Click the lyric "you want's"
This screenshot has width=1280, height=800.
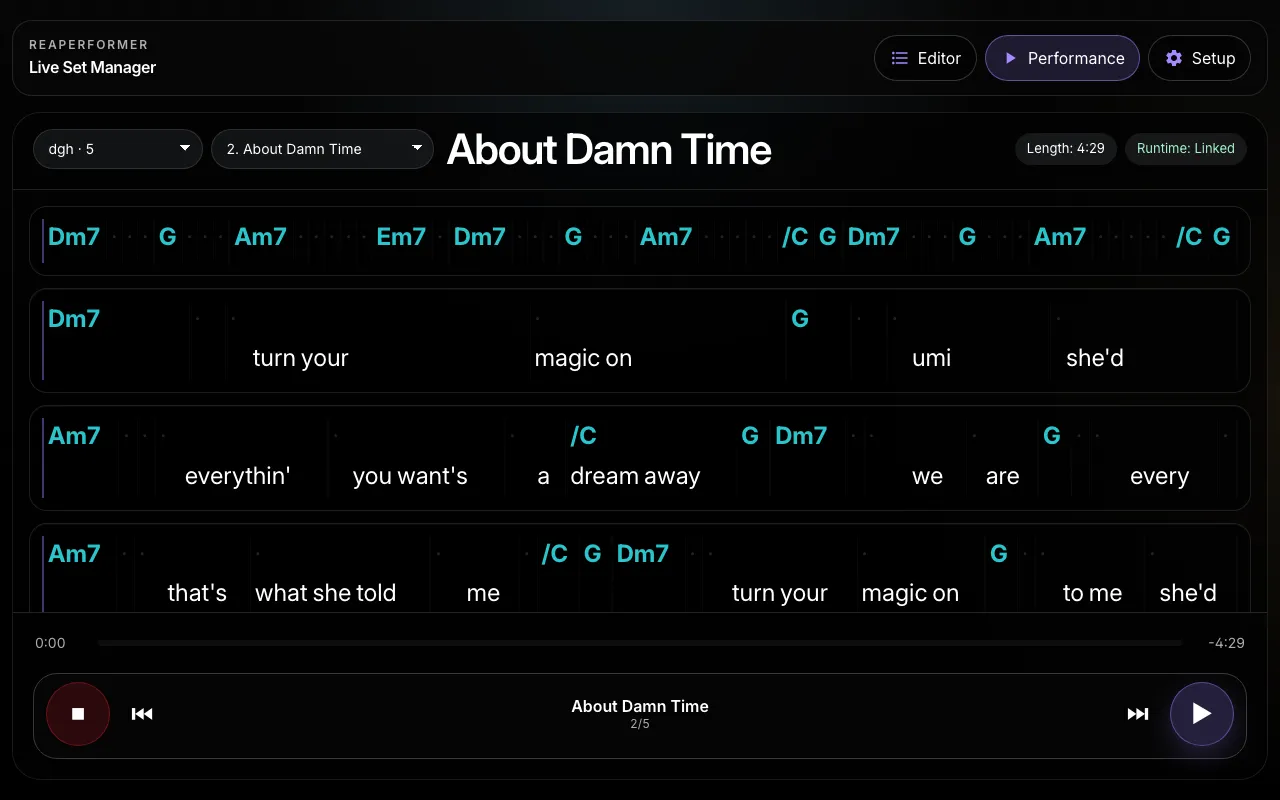coord(410,476)
